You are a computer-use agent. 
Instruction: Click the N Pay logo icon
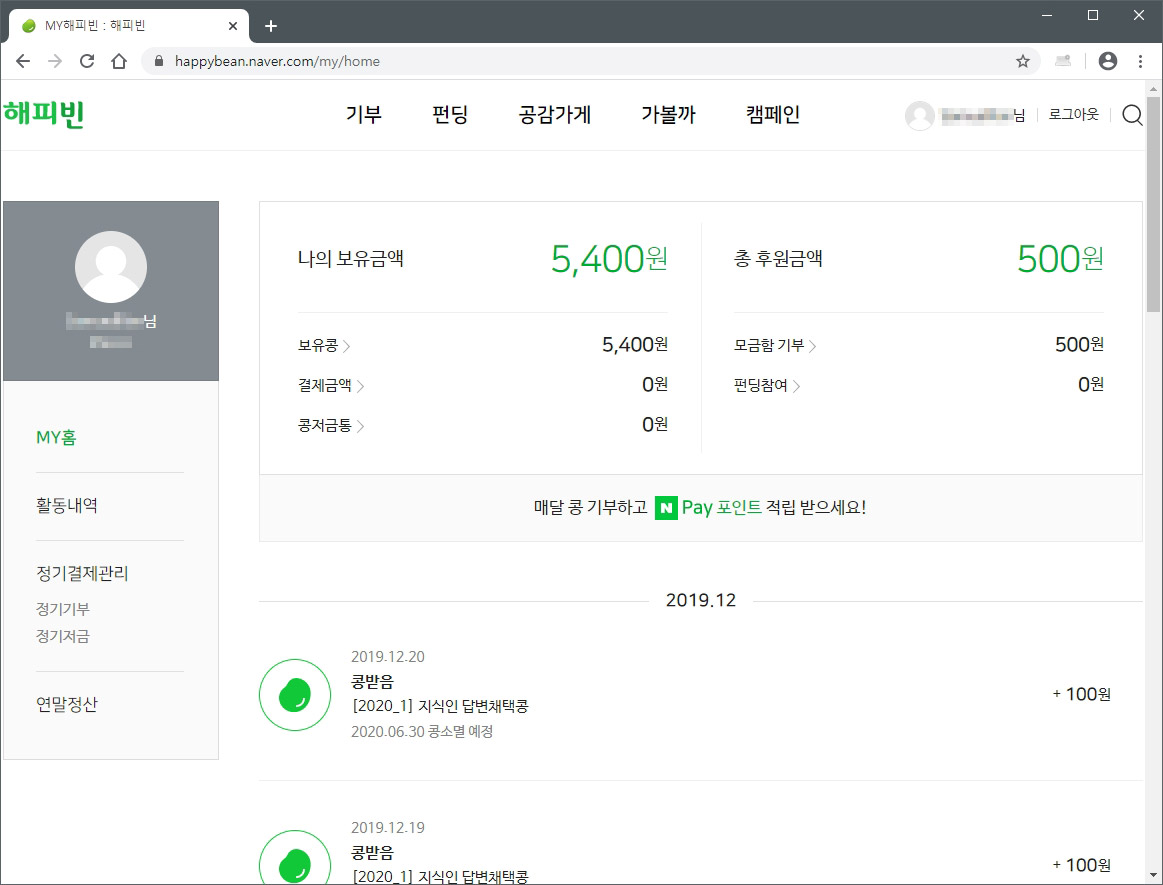[666, 507]
